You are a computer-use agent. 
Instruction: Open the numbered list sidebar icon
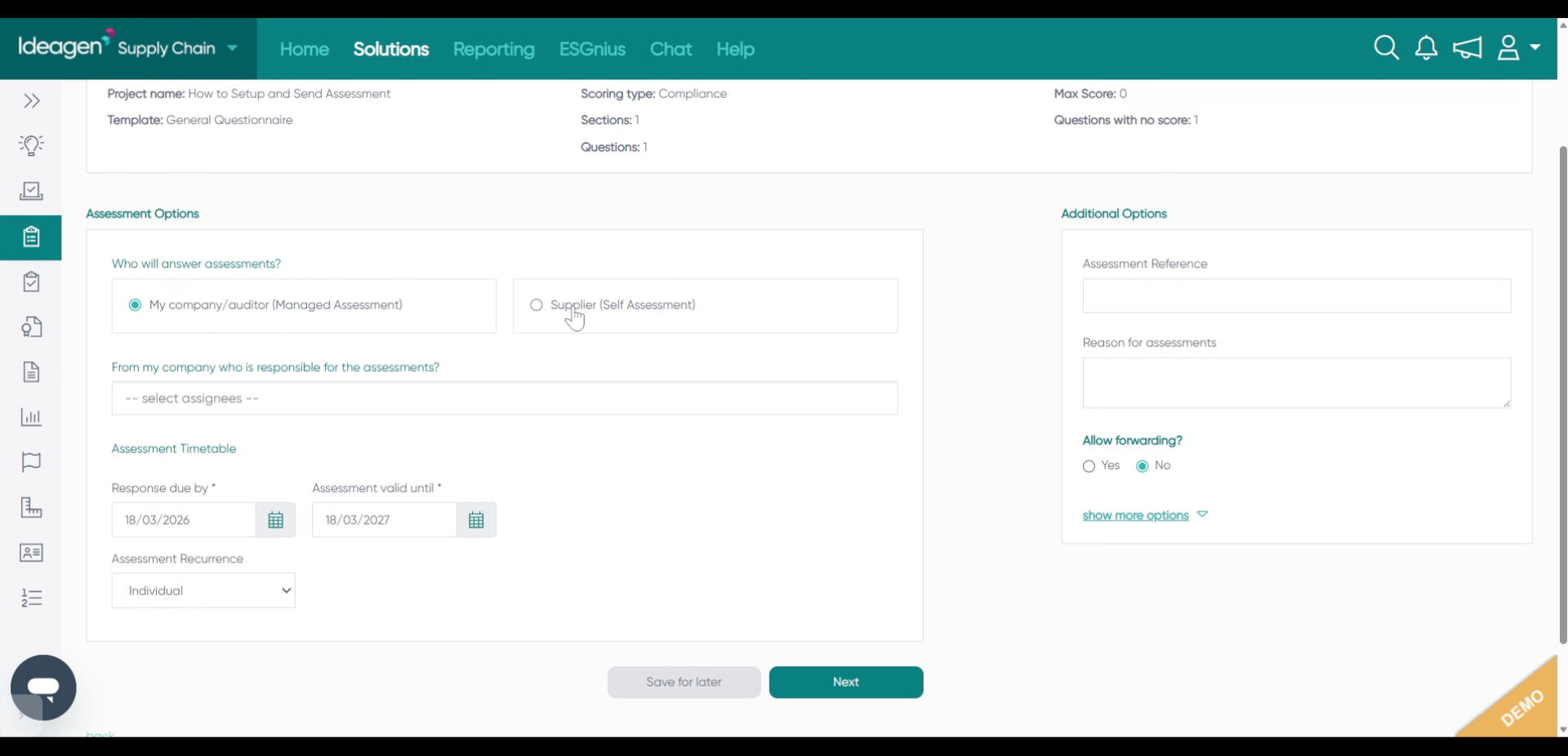tap(32, 598)
